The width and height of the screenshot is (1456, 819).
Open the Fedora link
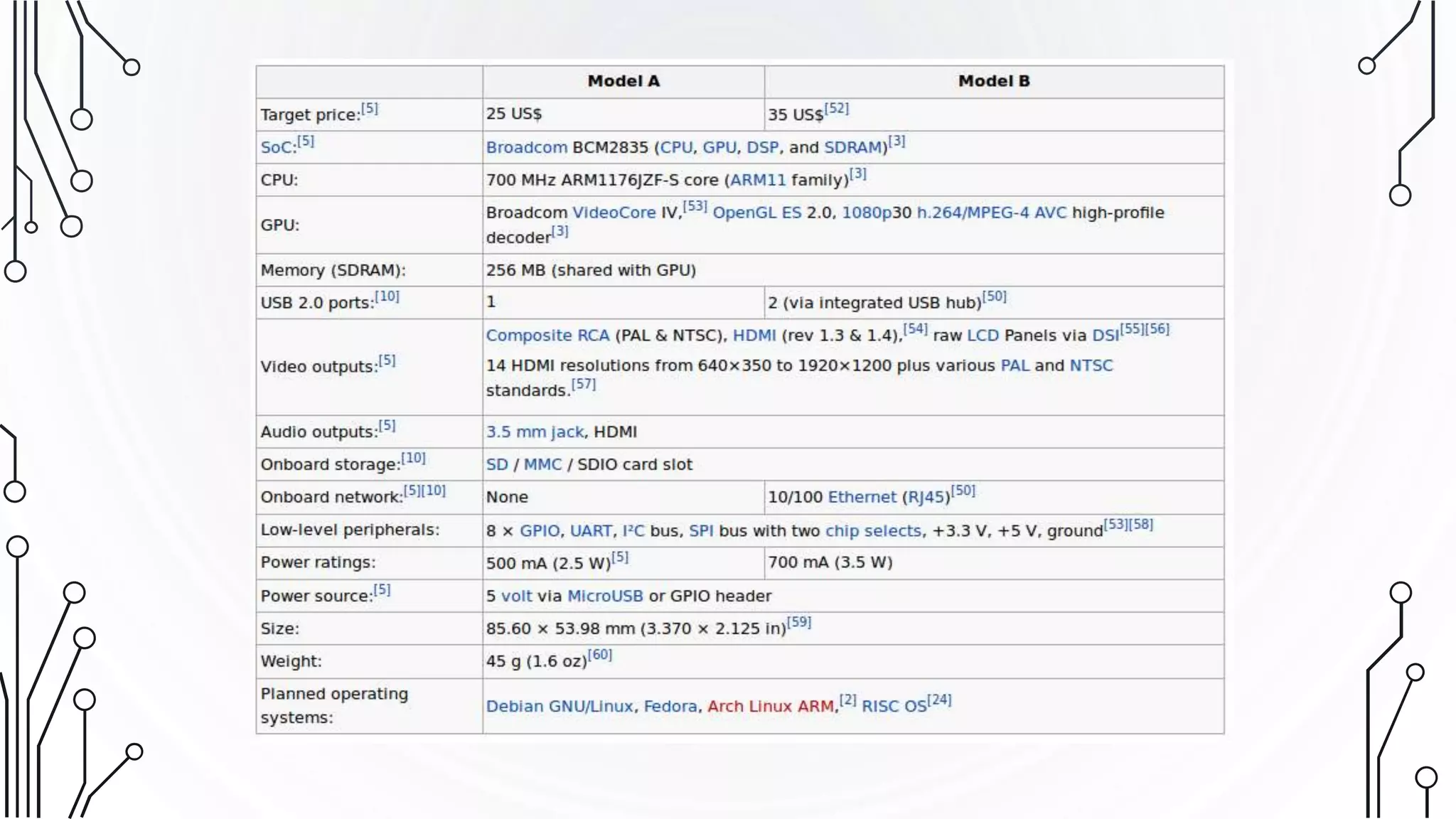pyautogui.click(x=670, y=706)
